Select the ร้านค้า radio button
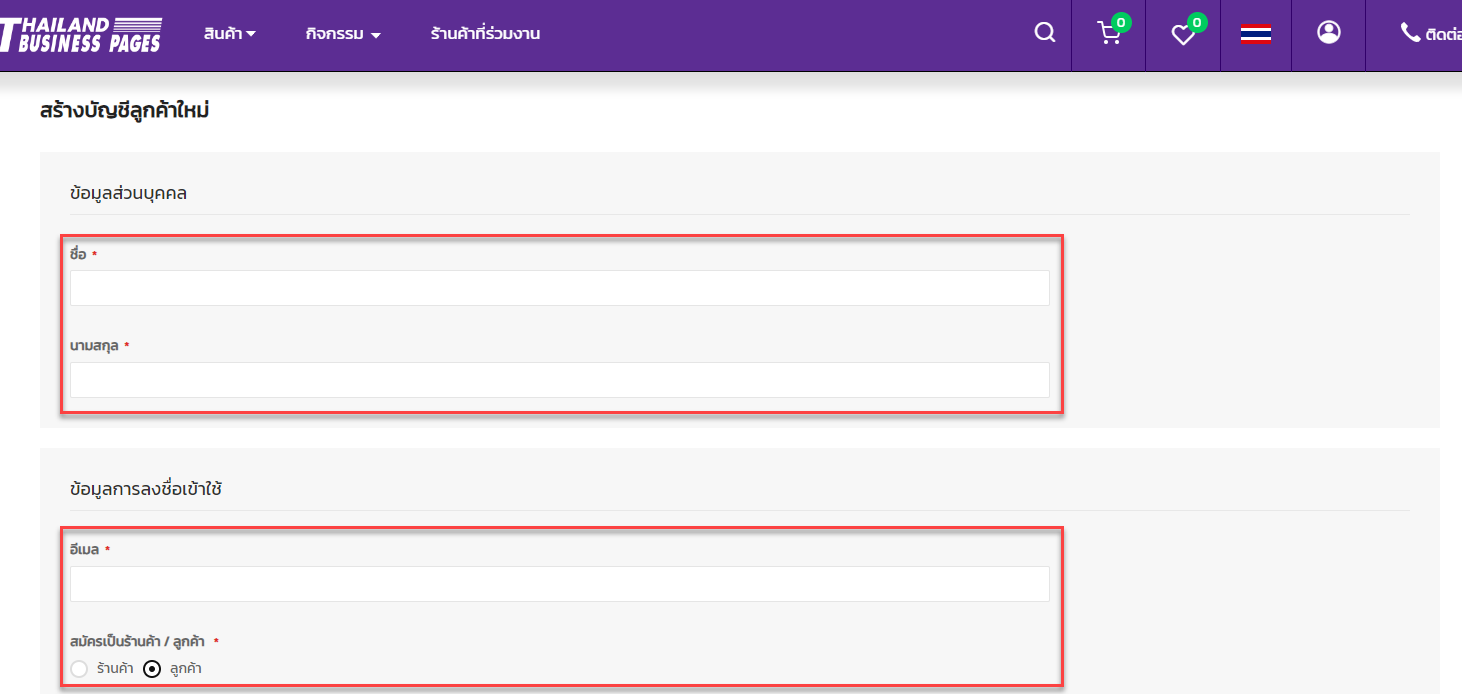Image resolution: width=1462 pixels, height=694 pixels. pos(79,669)
